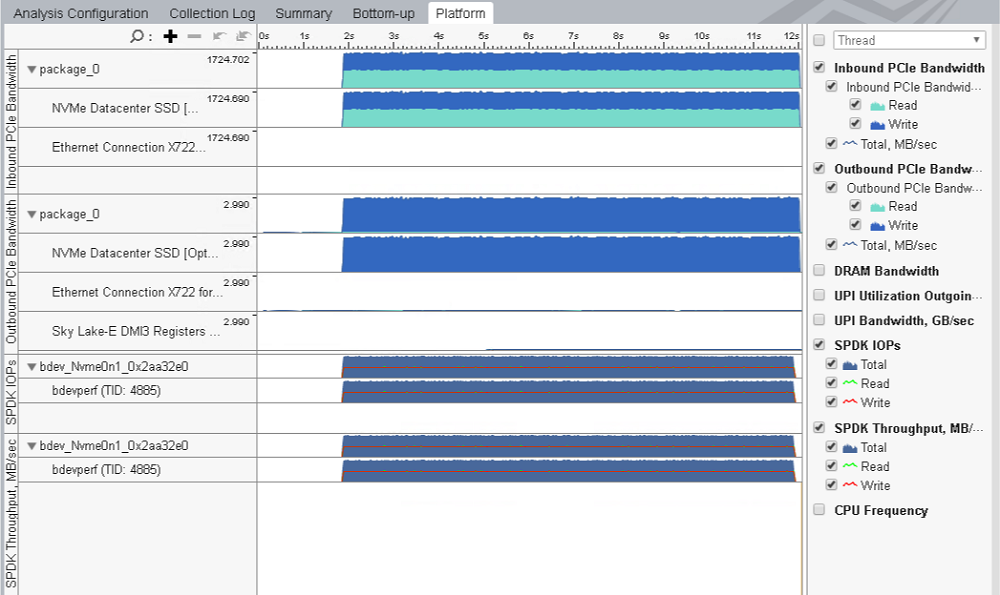Zoom out with the minus icon
The image size is (1000, 595).
(194, 37)
